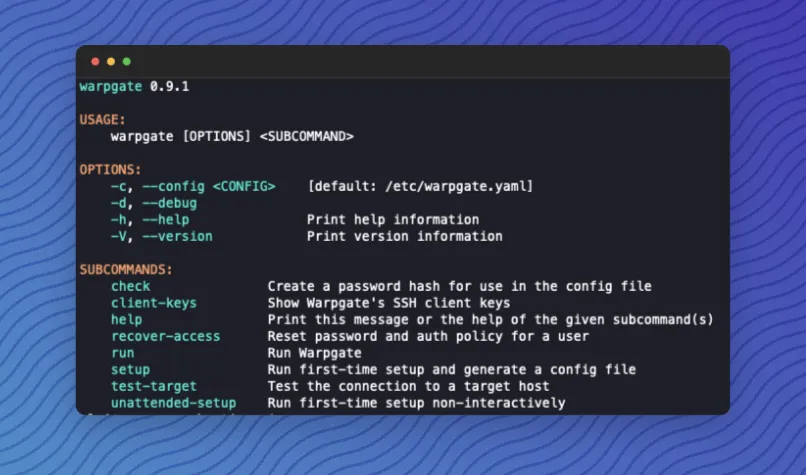This screenshot has width=806, height=475.
Task: Click the <SUBCOMMAND> placeholder in usage line
Action: coord(306,136)
